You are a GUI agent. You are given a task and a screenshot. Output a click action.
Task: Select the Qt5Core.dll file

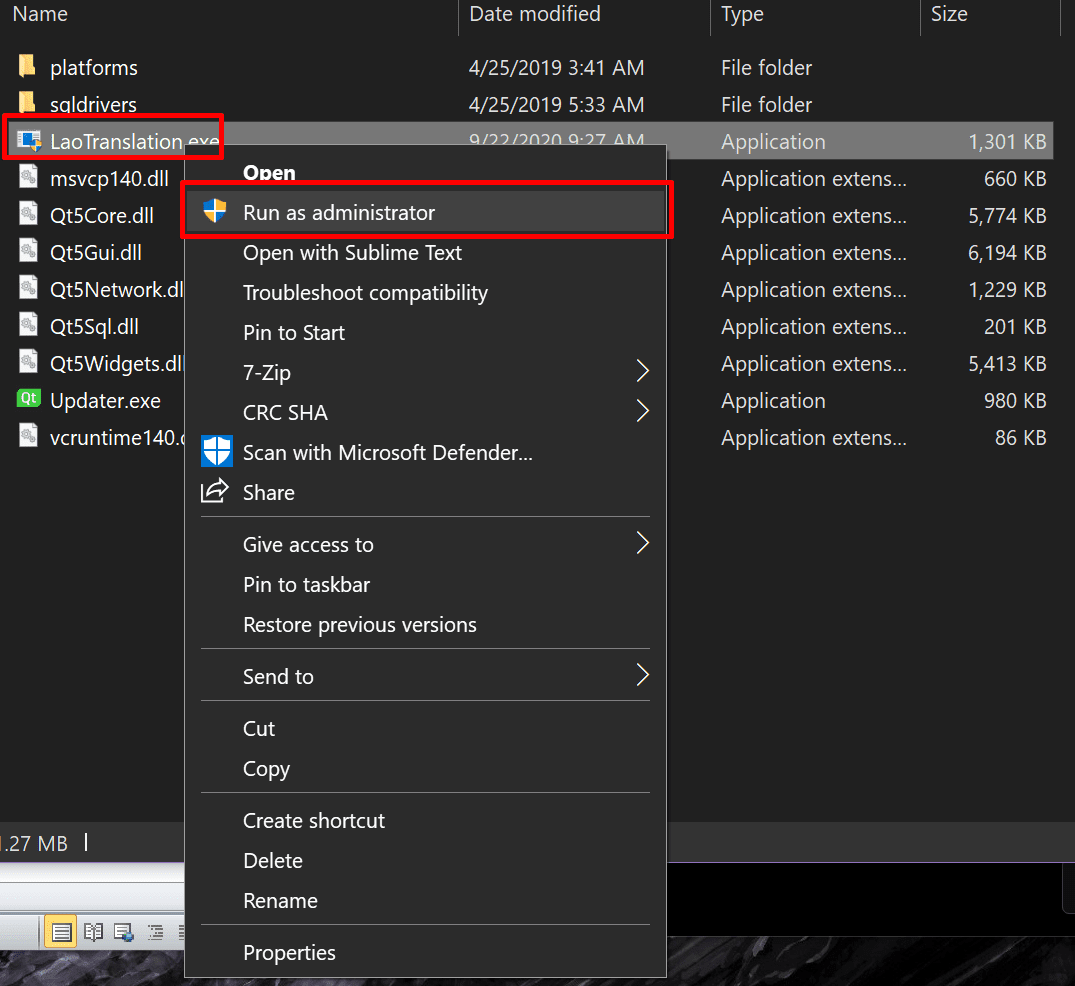click(101, 216)
